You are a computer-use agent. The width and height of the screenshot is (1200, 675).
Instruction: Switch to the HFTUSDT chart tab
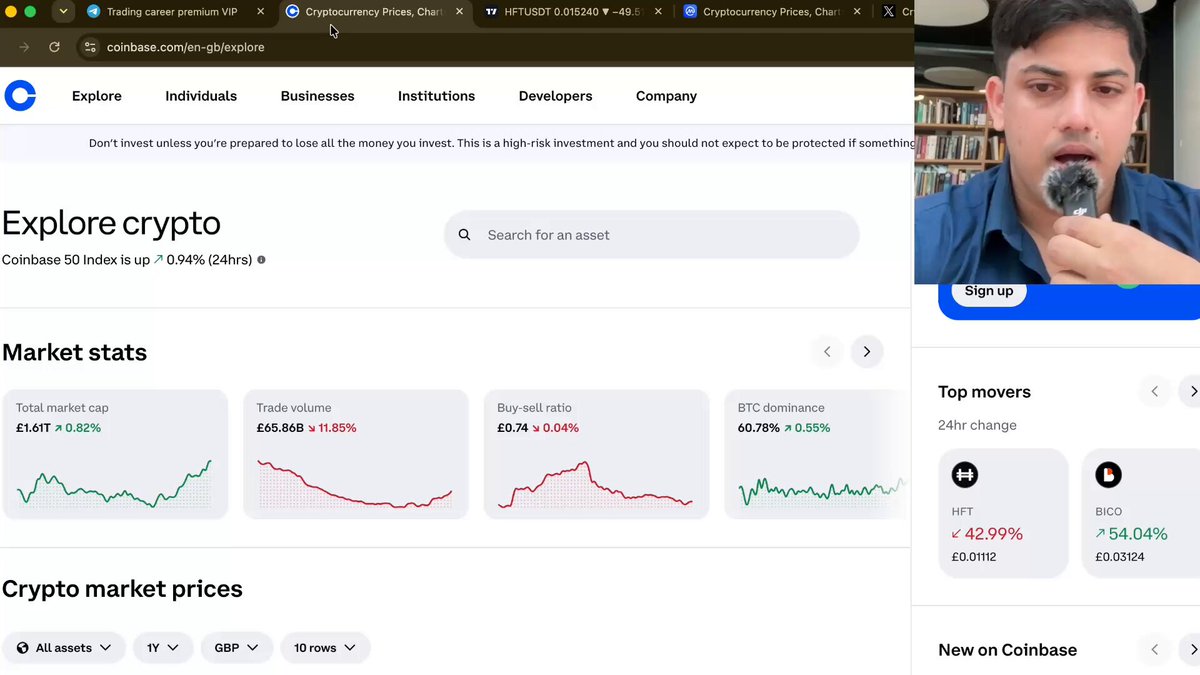pos(573,12)
